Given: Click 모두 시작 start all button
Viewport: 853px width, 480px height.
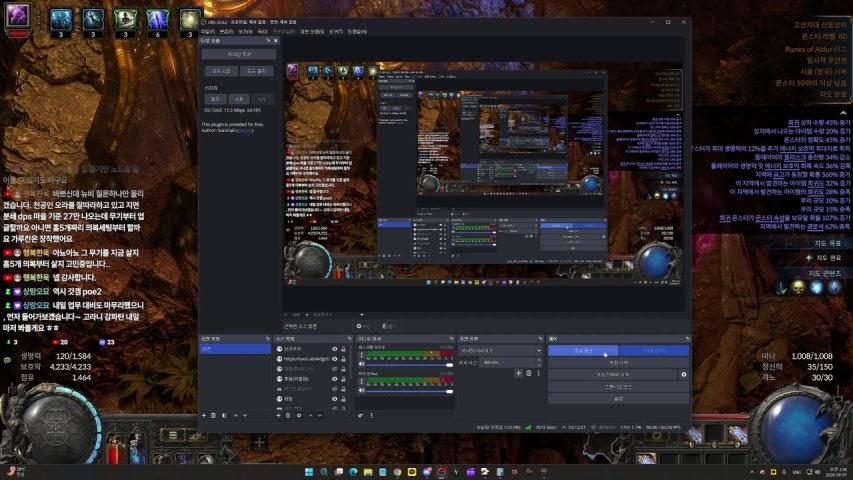Looking at the screenshot, I should point(221,71).
